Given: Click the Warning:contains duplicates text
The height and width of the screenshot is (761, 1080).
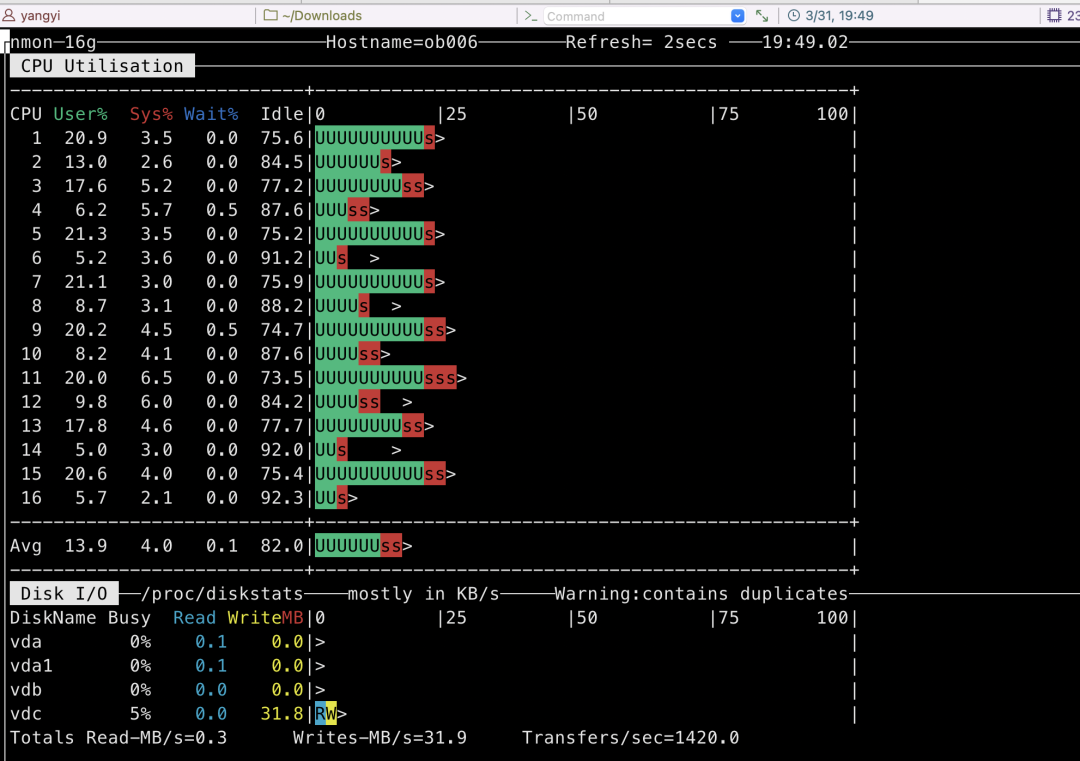Looking at the screenshot, I should click(701, 594).
